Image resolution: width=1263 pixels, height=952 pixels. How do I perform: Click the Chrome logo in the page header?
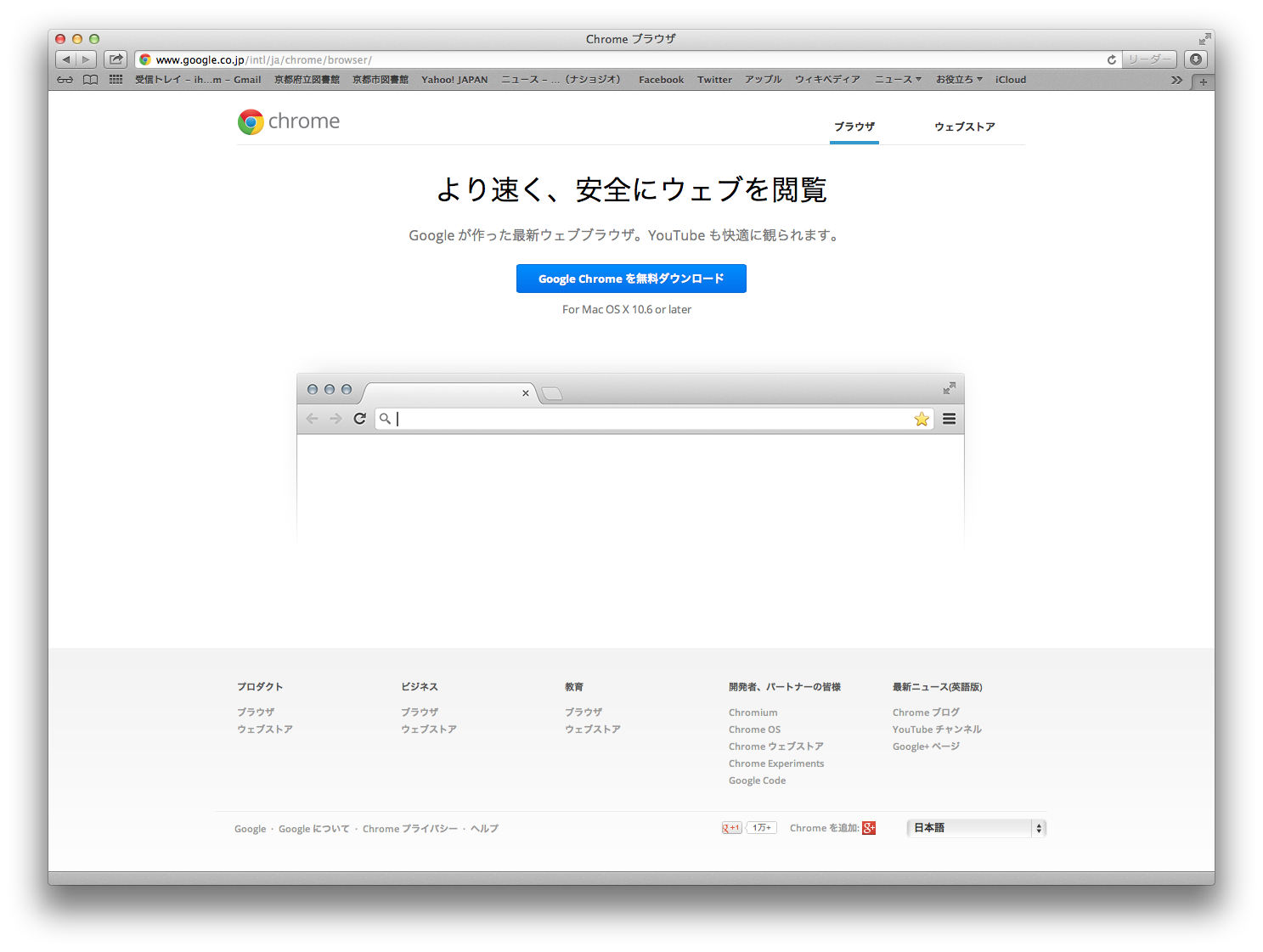click(x=289, y=121)
